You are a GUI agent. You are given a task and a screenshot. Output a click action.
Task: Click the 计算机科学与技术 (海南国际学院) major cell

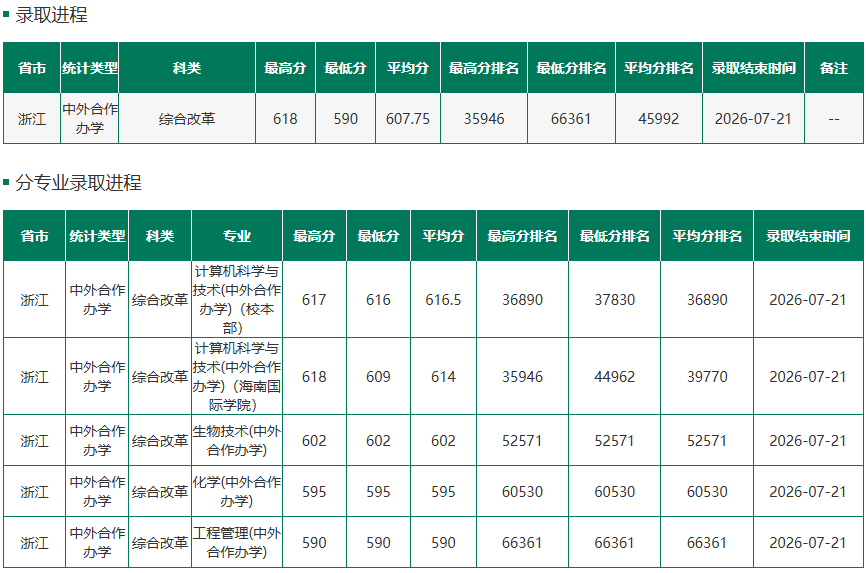tap(237, 376)
